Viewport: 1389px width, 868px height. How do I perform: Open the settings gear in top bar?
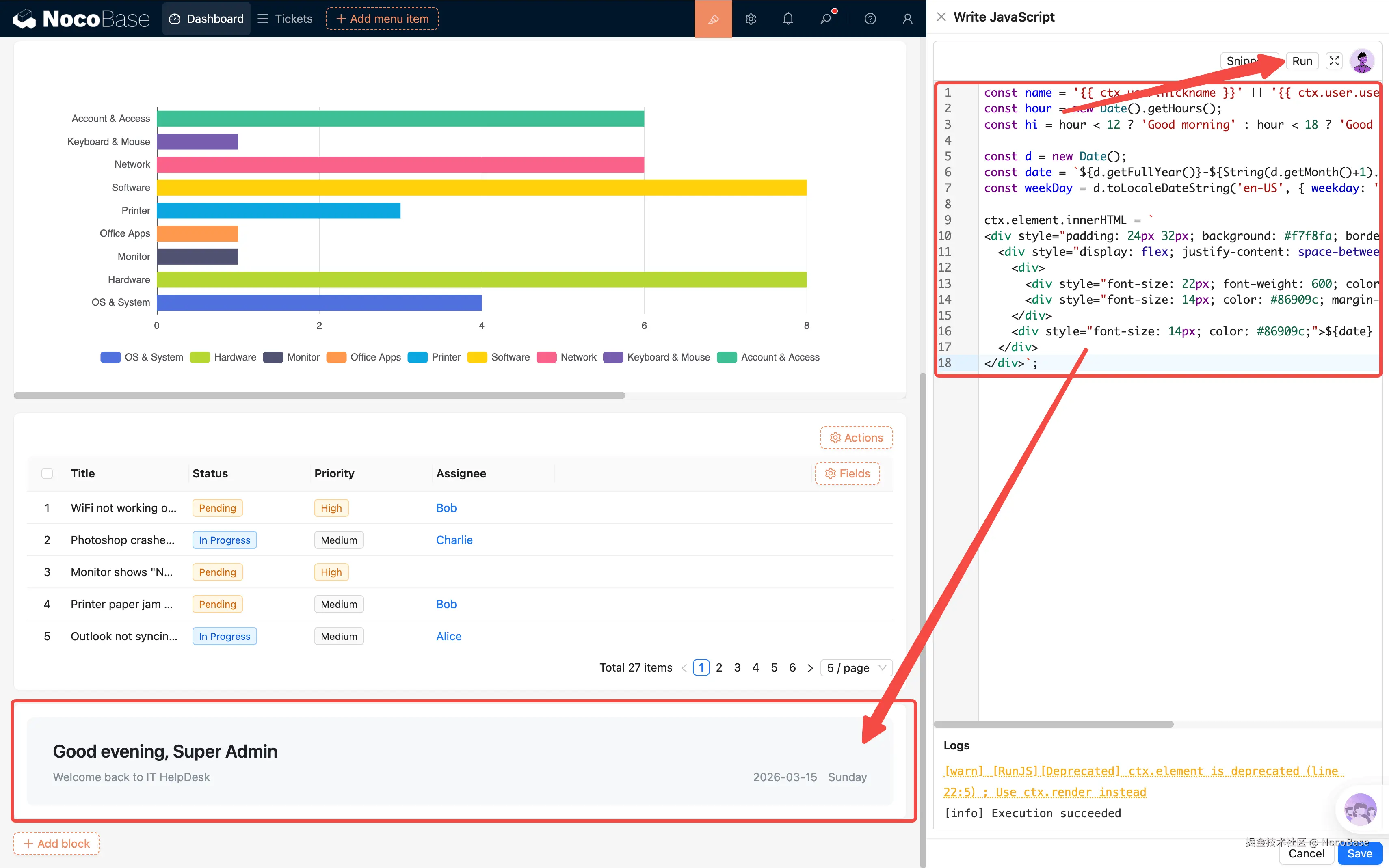(x=751, y=19)
